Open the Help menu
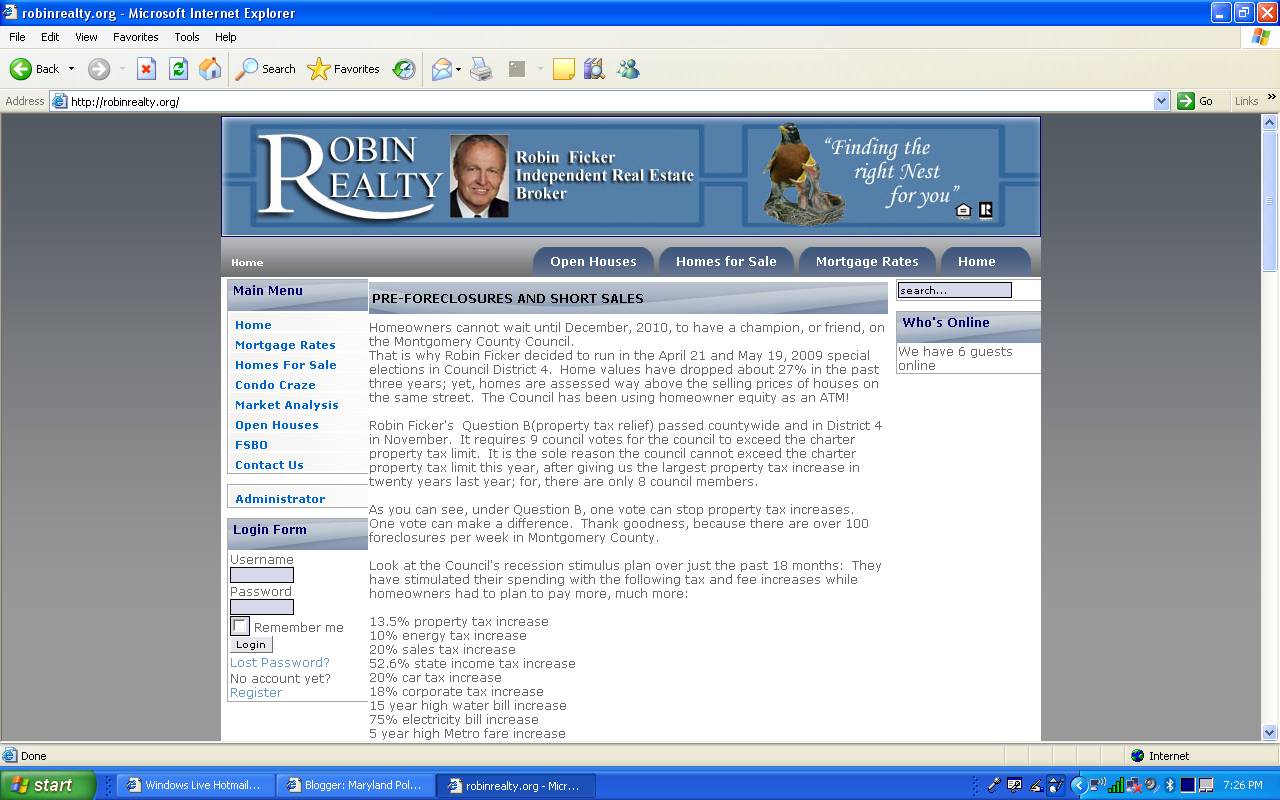This screenshot has width=1280, height=800. tap(226, 37)
